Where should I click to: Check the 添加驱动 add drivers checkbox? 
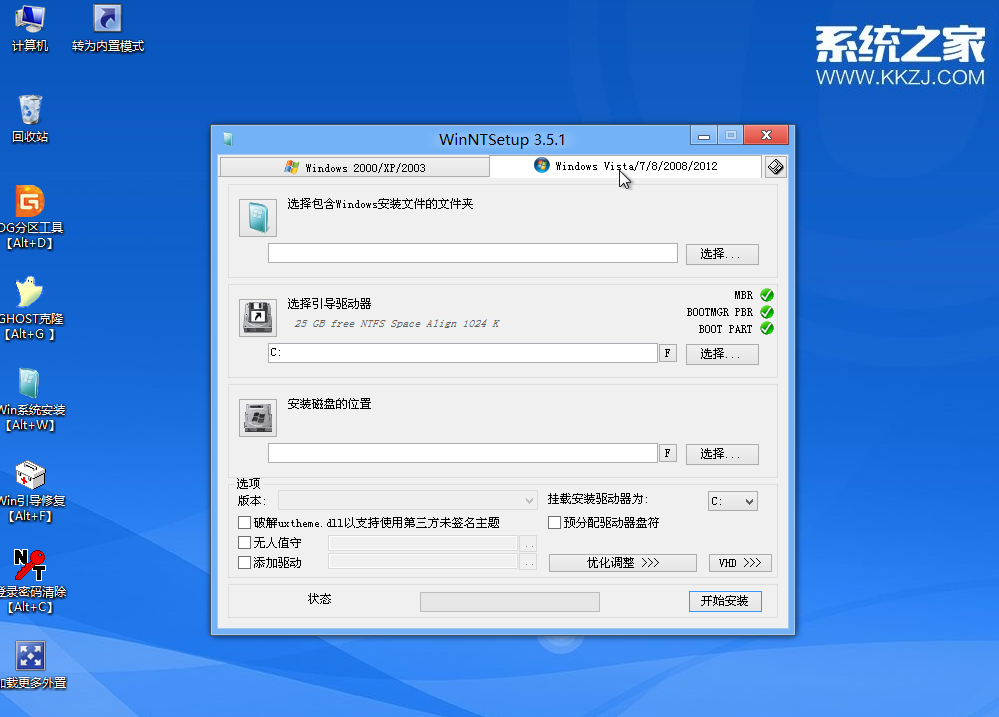pyautogui.click(x=245, y=563)
